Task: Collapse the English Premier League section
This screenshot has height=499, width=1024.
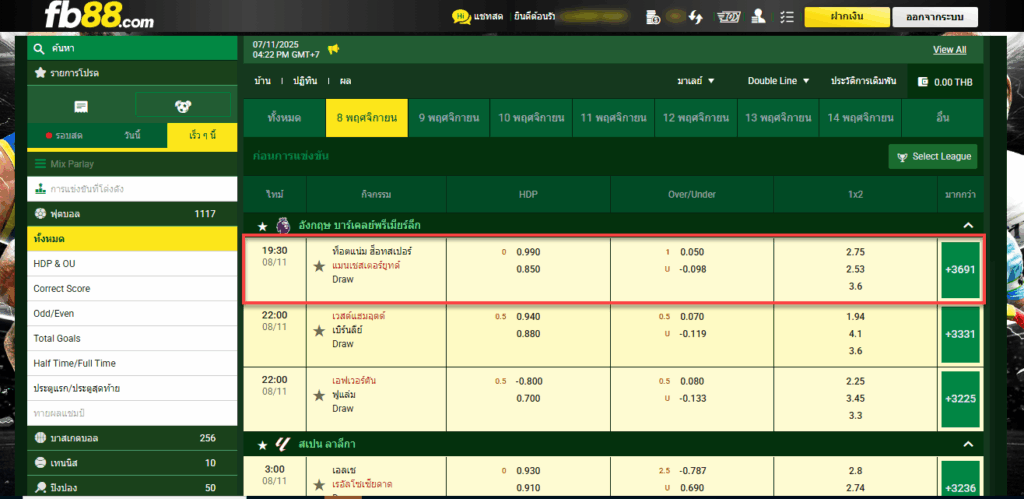Action: pos(967,225)
